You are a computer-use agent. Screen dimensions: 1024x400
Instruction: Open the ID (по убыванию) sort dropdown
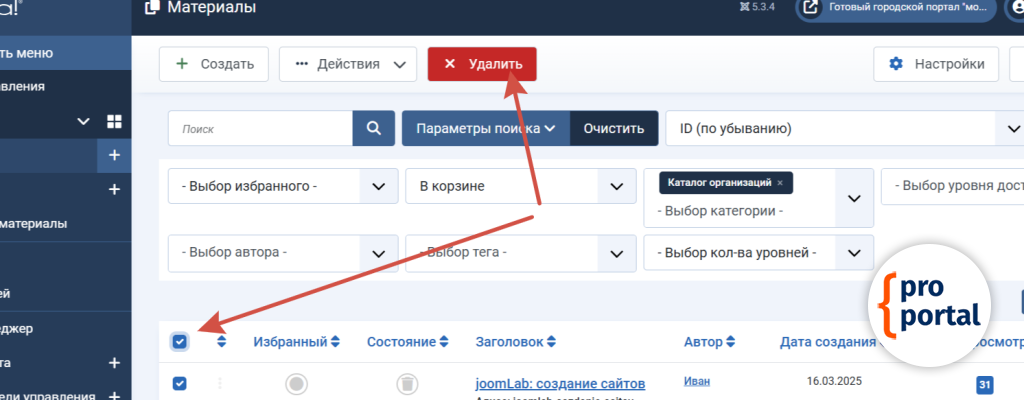point(842,129)
